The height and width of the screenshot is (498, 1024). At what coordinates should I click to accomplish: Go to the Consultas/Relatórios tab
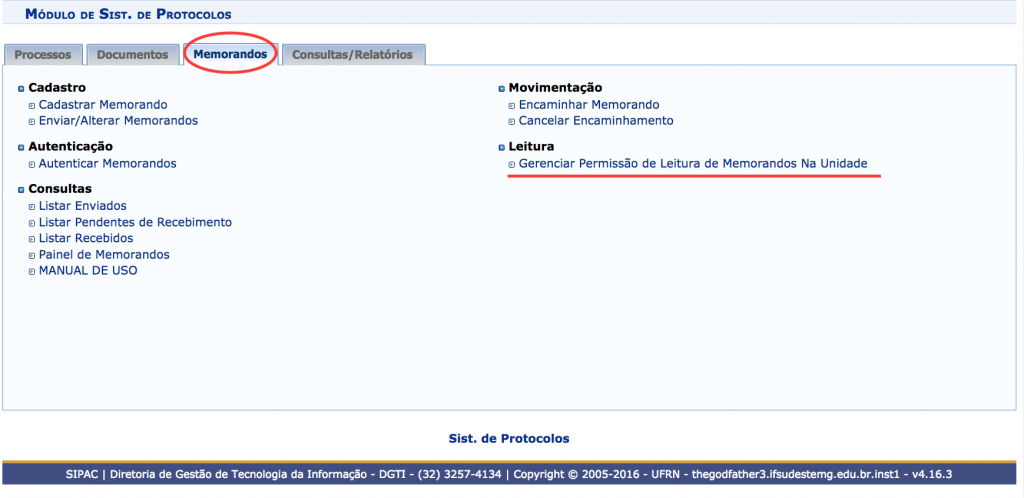352,55
